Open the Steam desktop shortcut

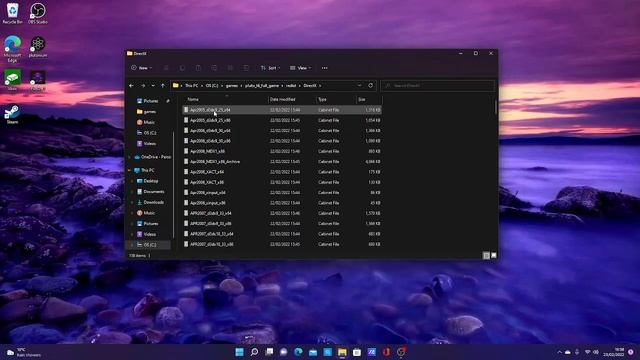click(12, 114)
